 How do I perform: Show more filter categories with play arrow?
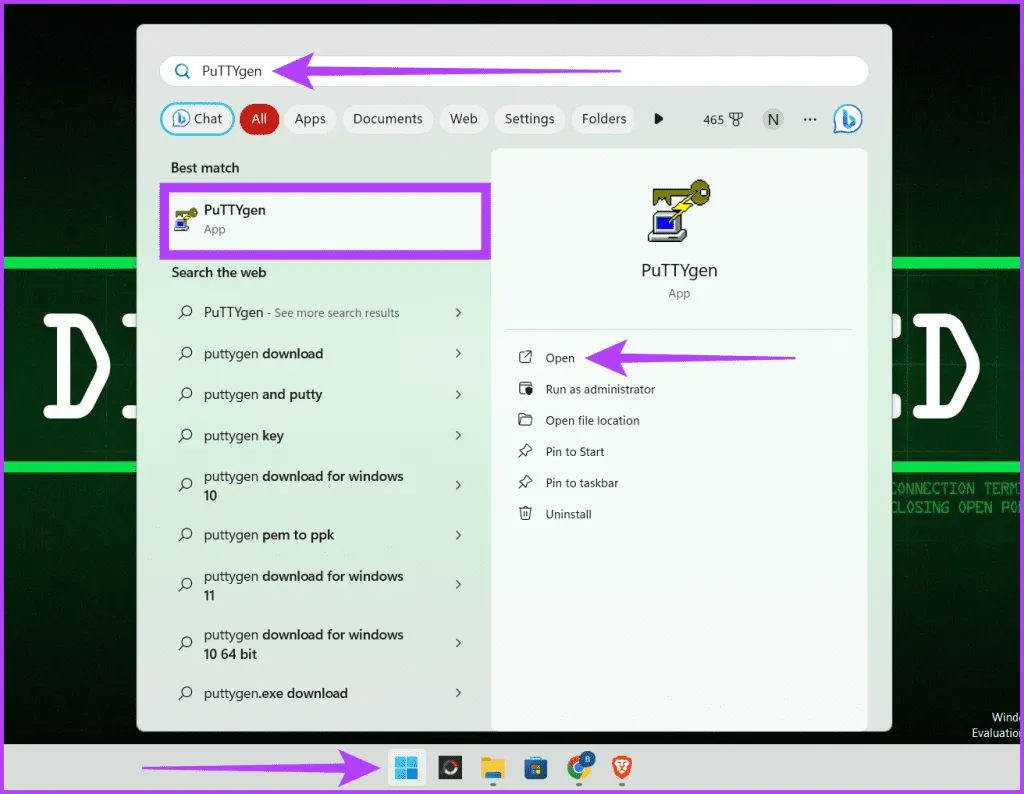(x=658, y=119)
